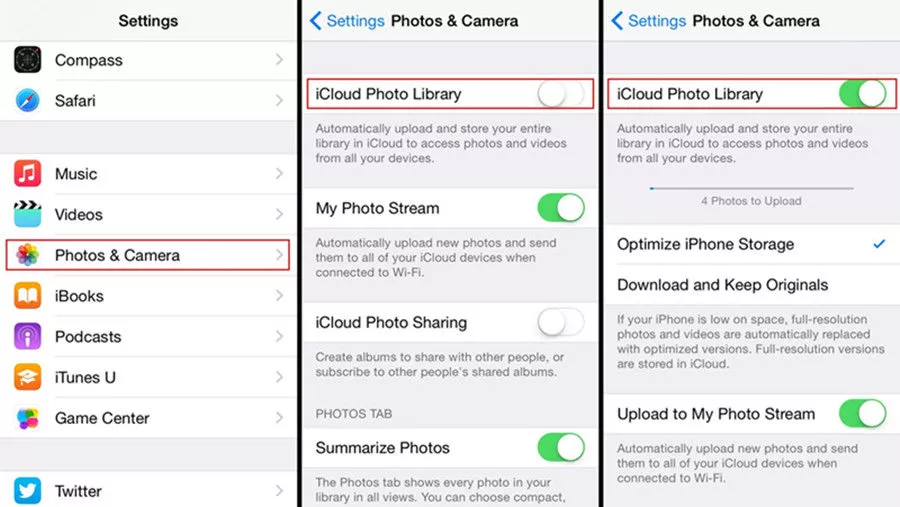Screen dimensions: 900x507
Task: Expand the Podcasts row chevron
Action: pyautogui.click(x=279, y=336)
